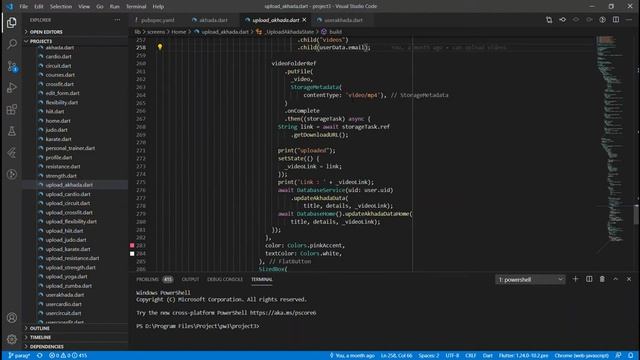Open the Edit menu
The width and height of the screenshot is (640, 360).
(38, 7)
